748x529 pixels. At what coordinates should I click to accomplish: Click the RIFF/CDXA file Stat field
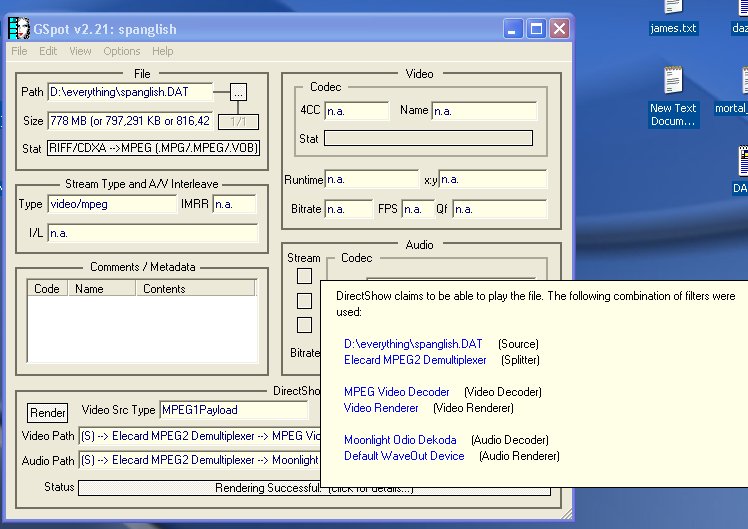click(154, 148)
